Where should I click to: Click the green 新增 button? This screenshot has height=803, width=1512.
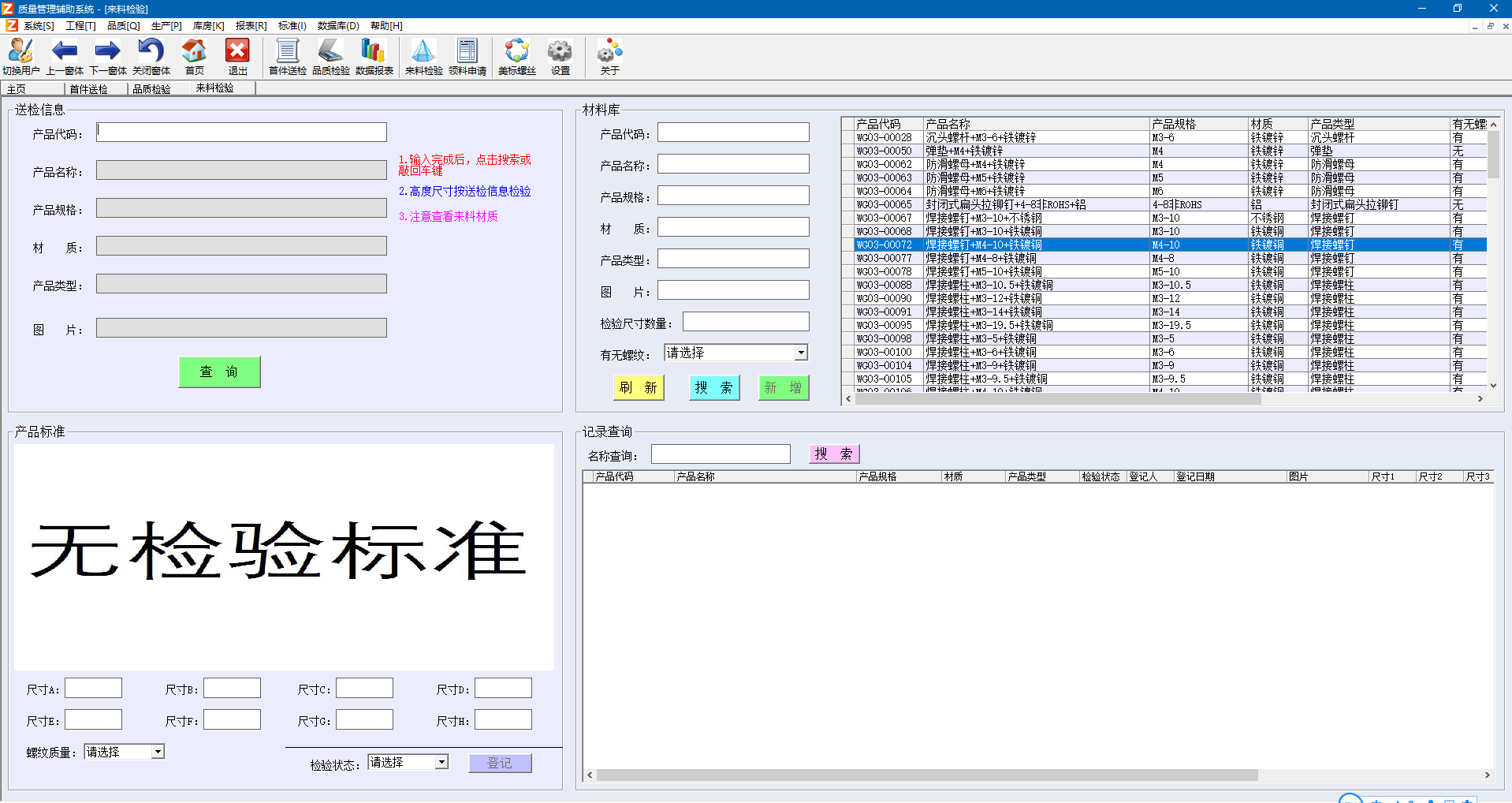(784, 387)
